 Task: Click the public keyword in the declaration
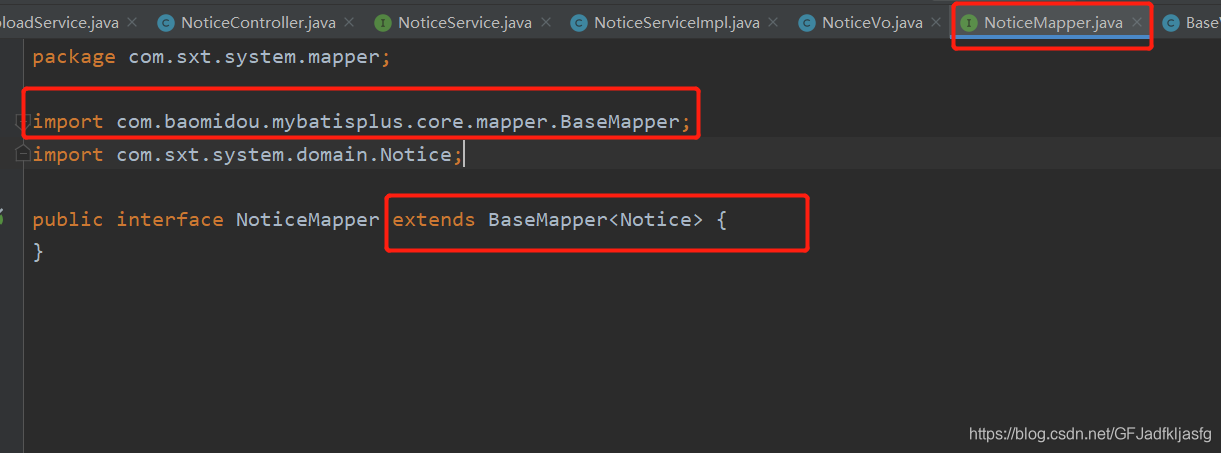click(x=68, y=219)
